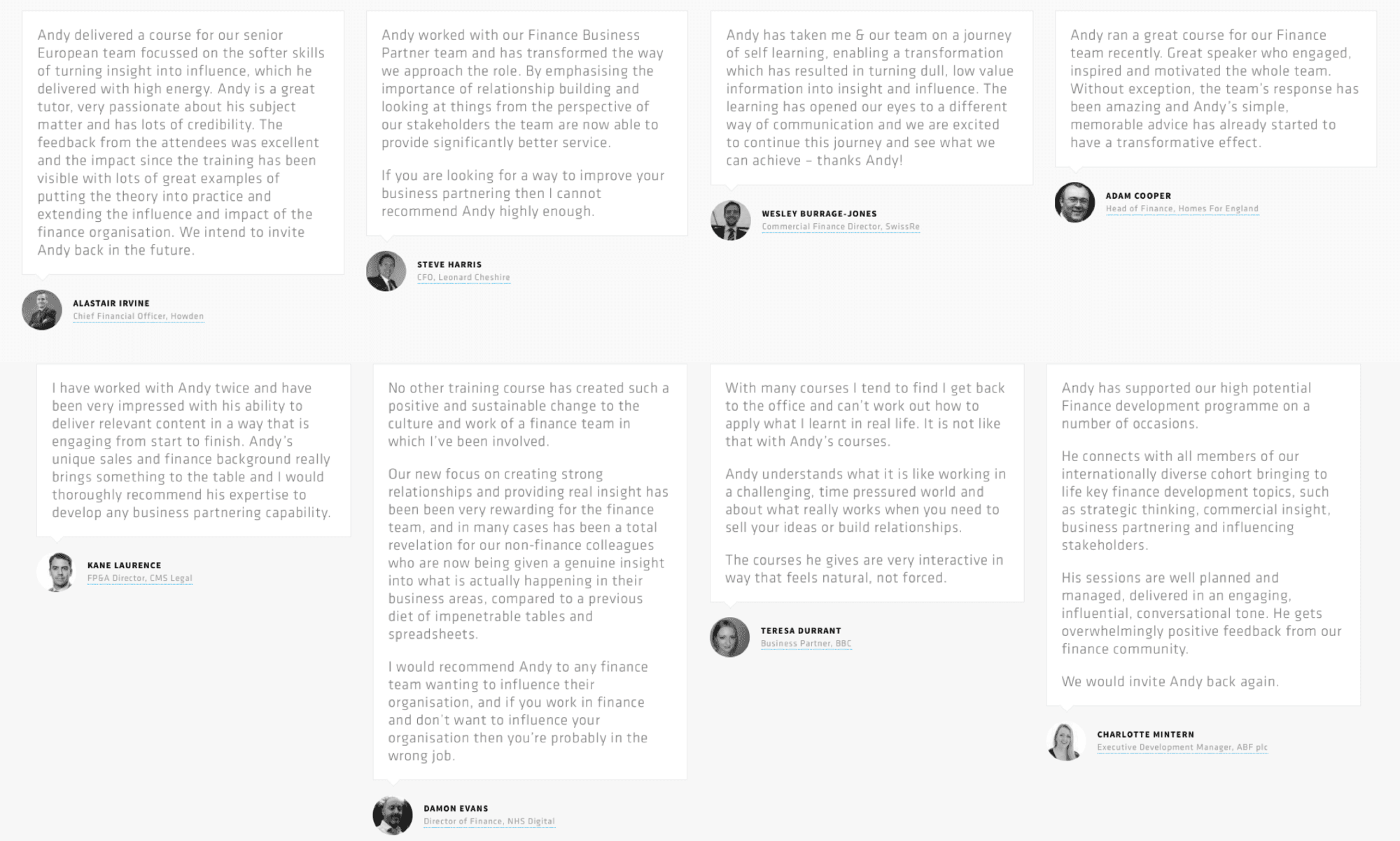This screenshot has height=841, width=1400.
Task: Click the Teresa Durrant name heading
Action: (x=801, y=631)
